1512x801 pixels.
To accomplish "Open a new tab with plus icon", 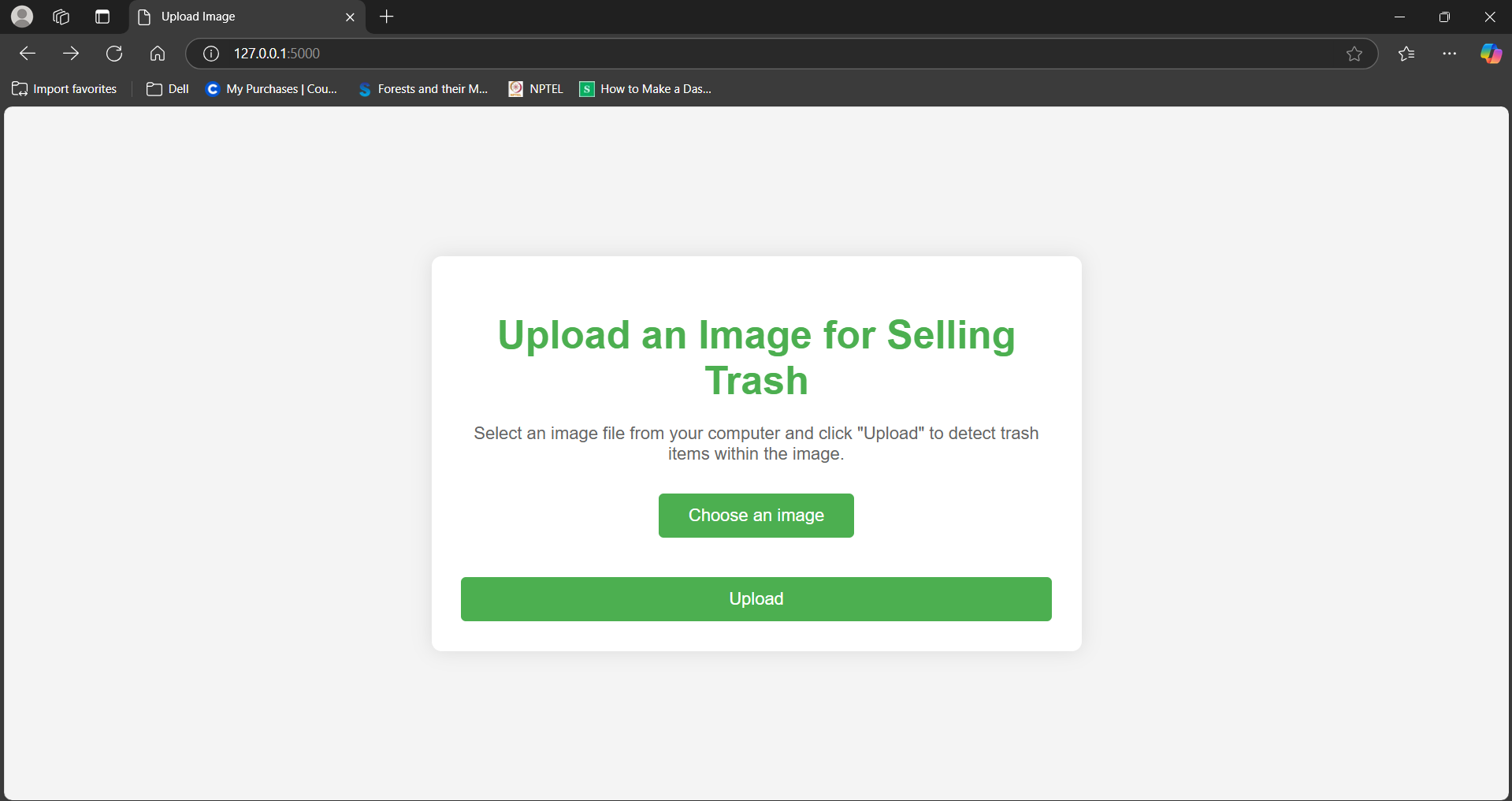I will pos(386,17).
